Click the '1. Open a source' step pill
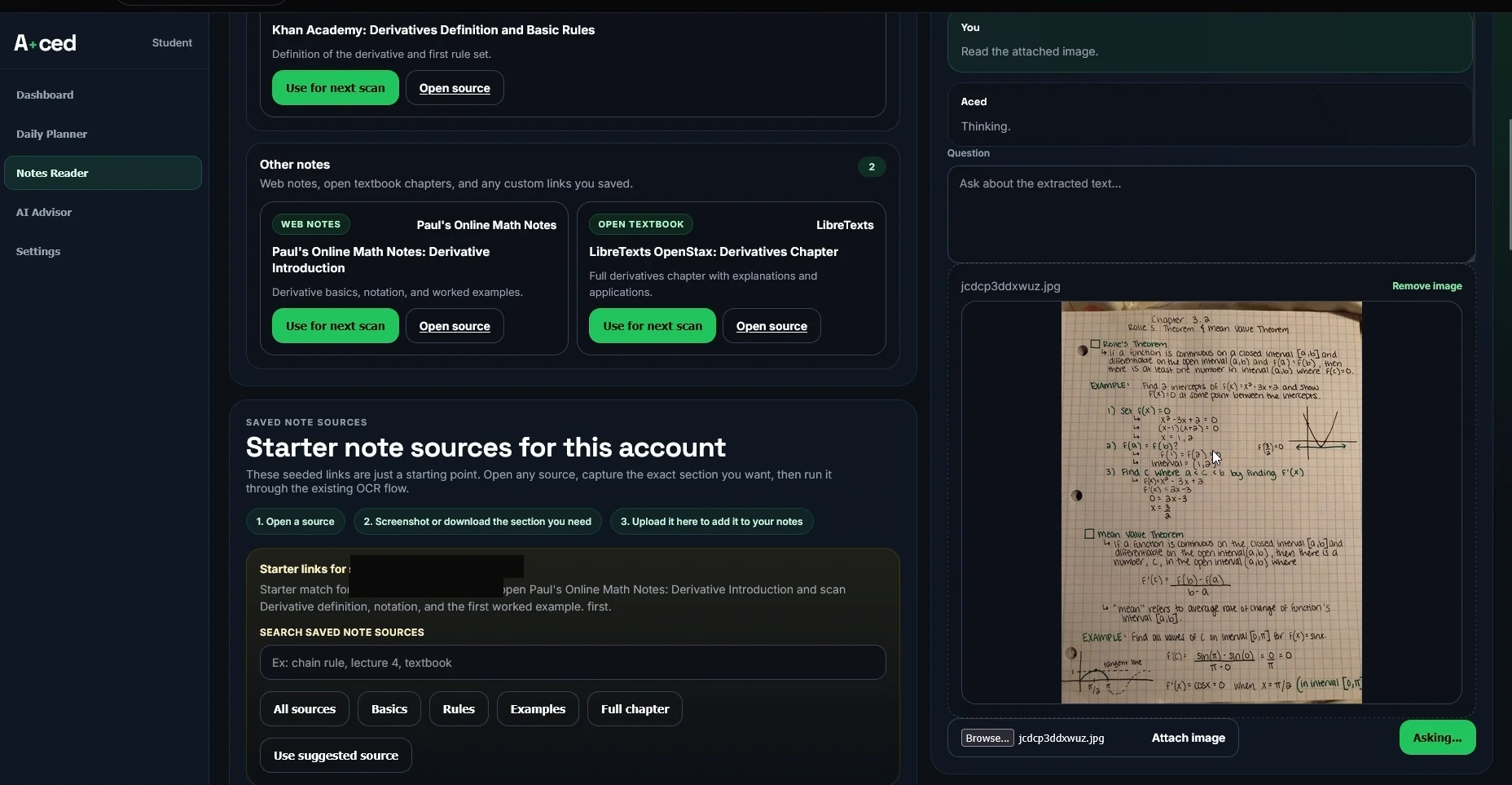 tap(296, 522)
